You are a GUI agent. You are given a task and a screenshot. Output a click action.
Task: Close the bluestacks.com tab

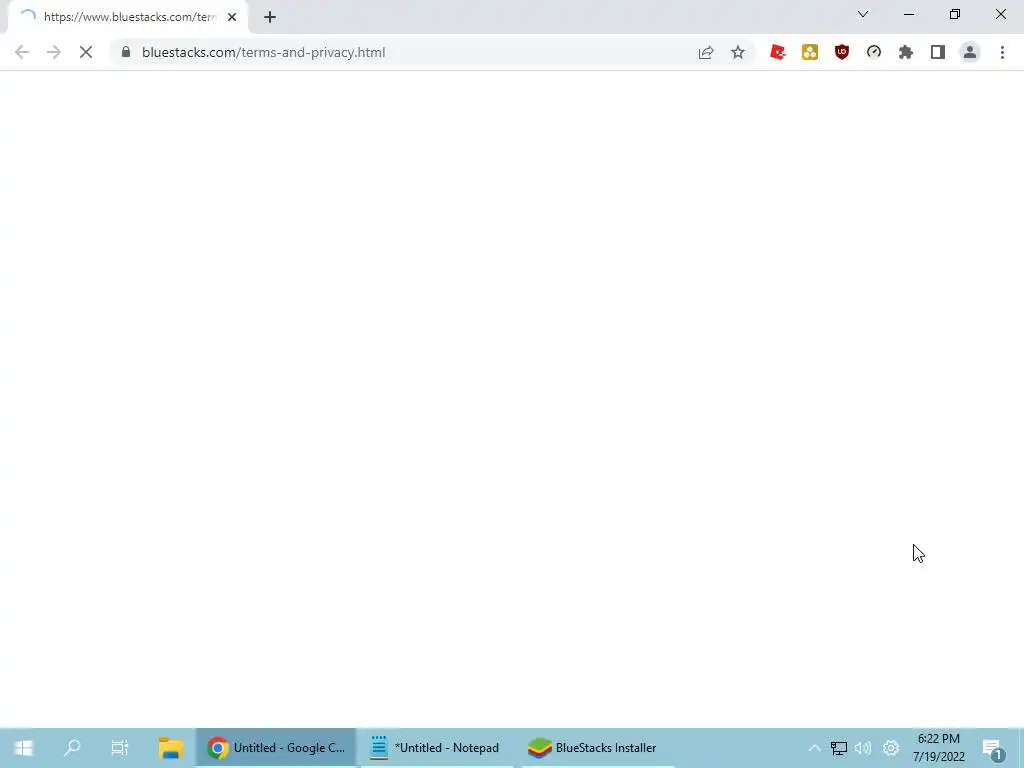pyautogui.click(x=232, y=17)
